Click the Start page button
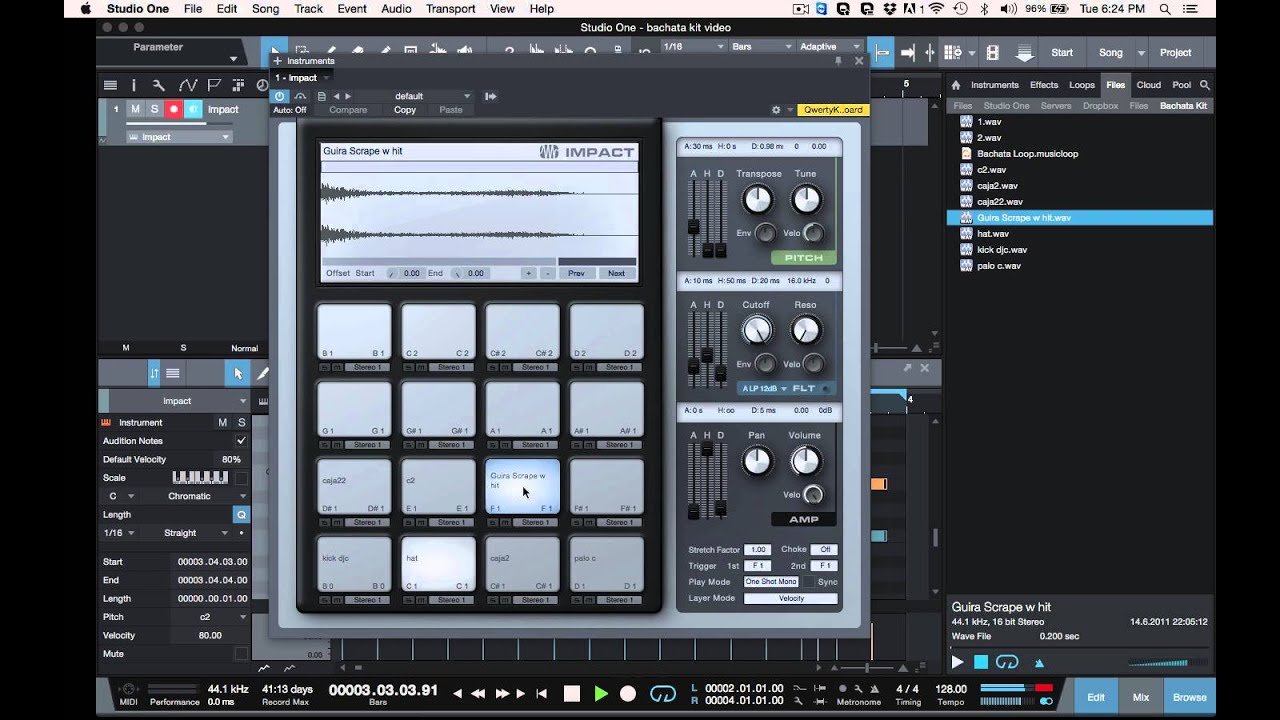Viewport: 1280px width, 720px height. (x=1062, y=52)
